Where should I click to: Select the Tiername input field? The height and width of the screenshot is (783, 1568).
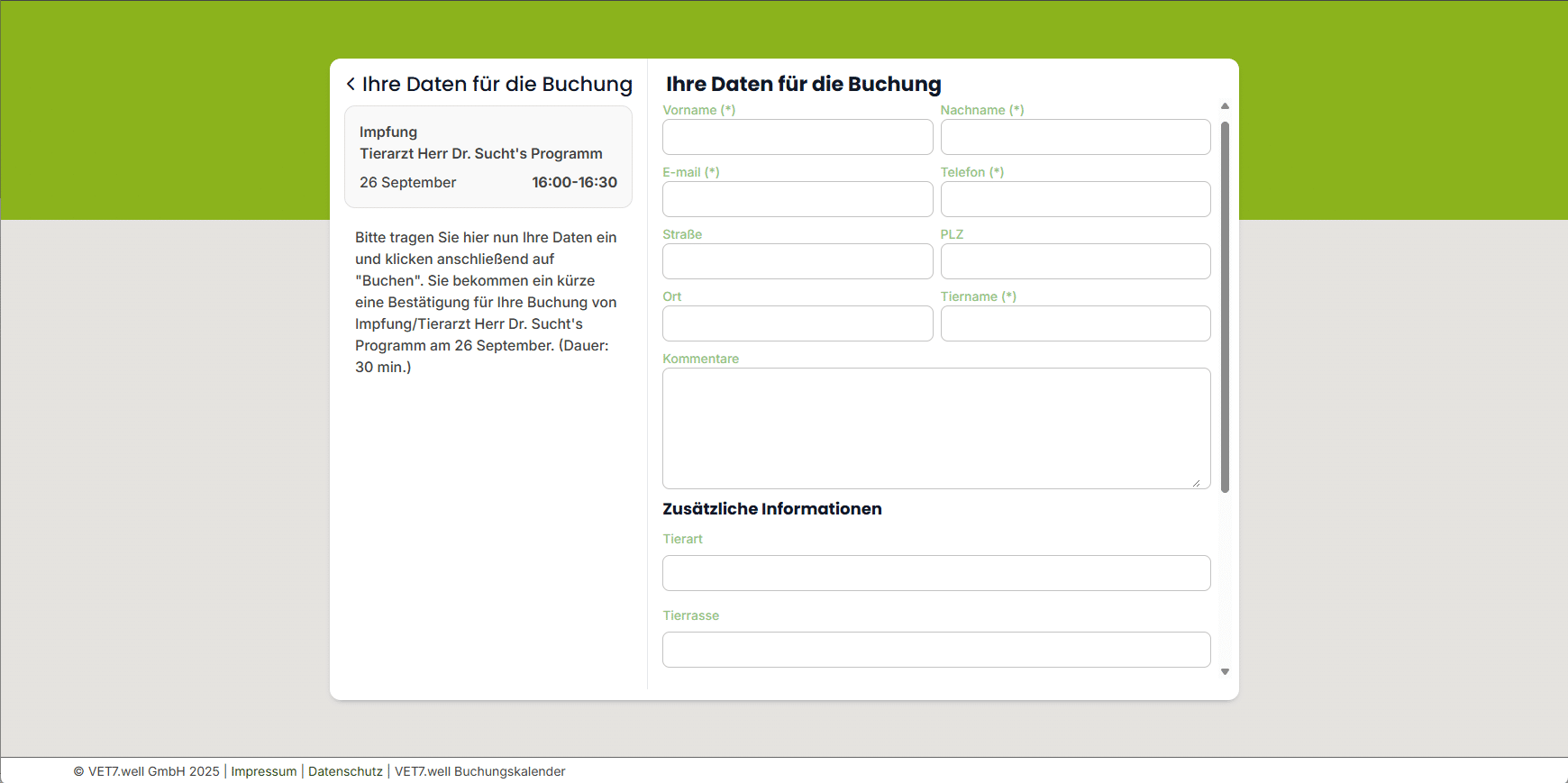pos(1075,323)
